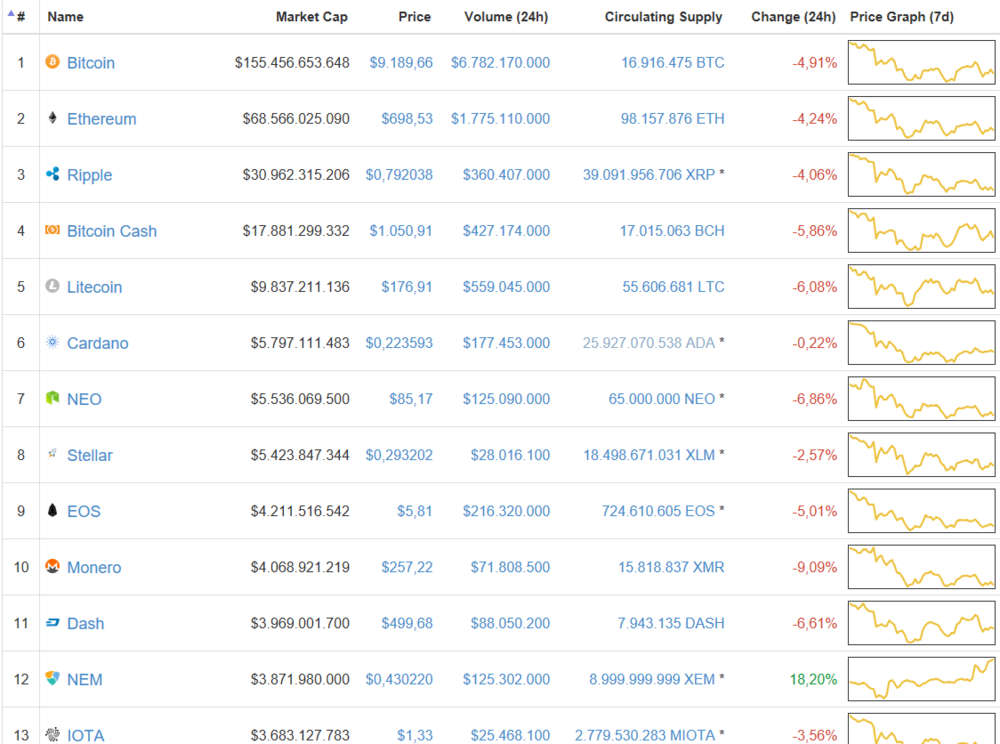Click the Bitcoin Cash orange icon

pyautogui.click(x=52, y=230)
